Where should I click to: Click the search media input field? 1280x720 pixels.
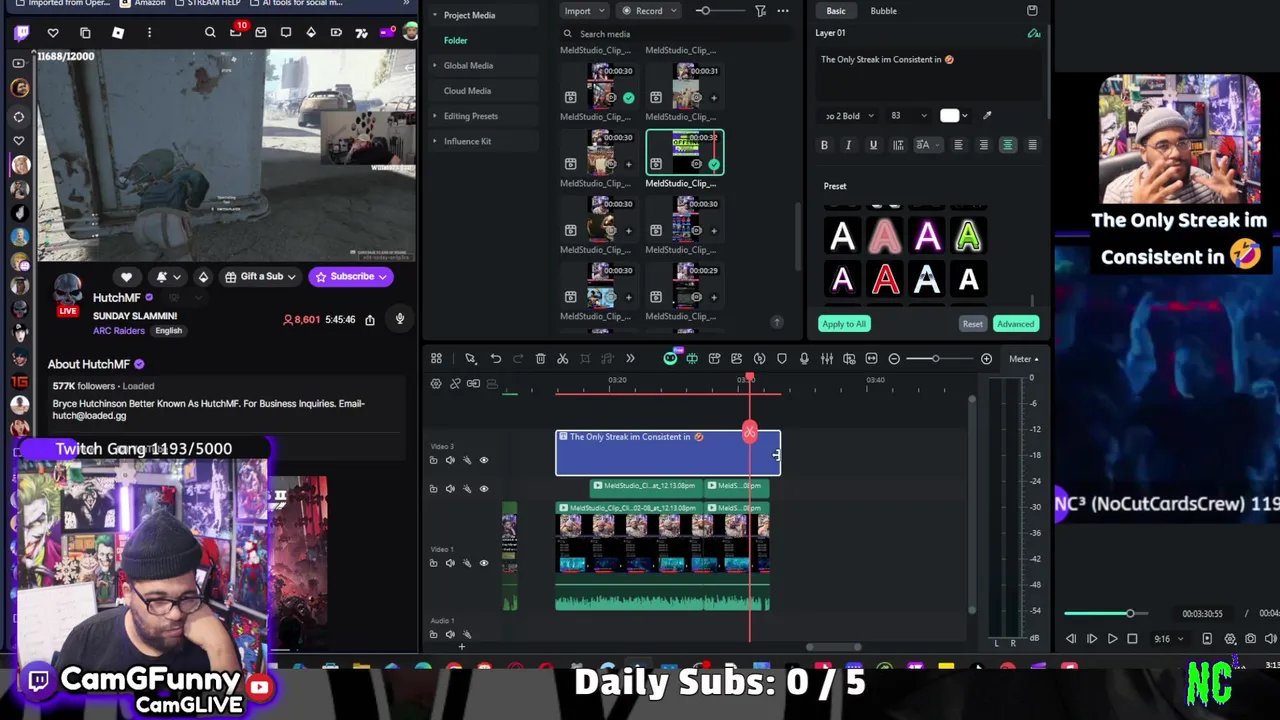tap(675, 34)
